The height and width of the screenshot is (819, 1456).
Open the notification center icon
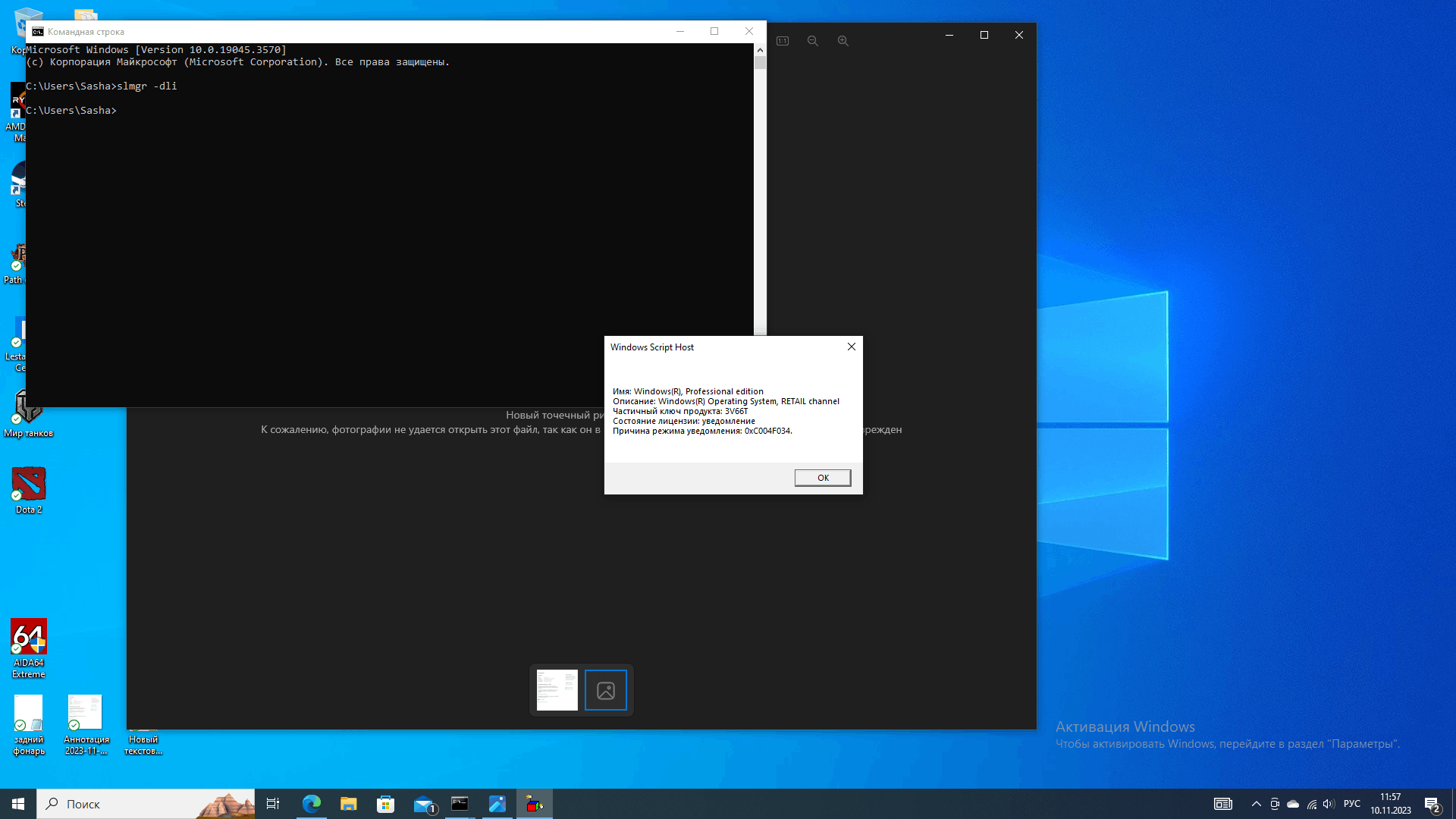1432,804
